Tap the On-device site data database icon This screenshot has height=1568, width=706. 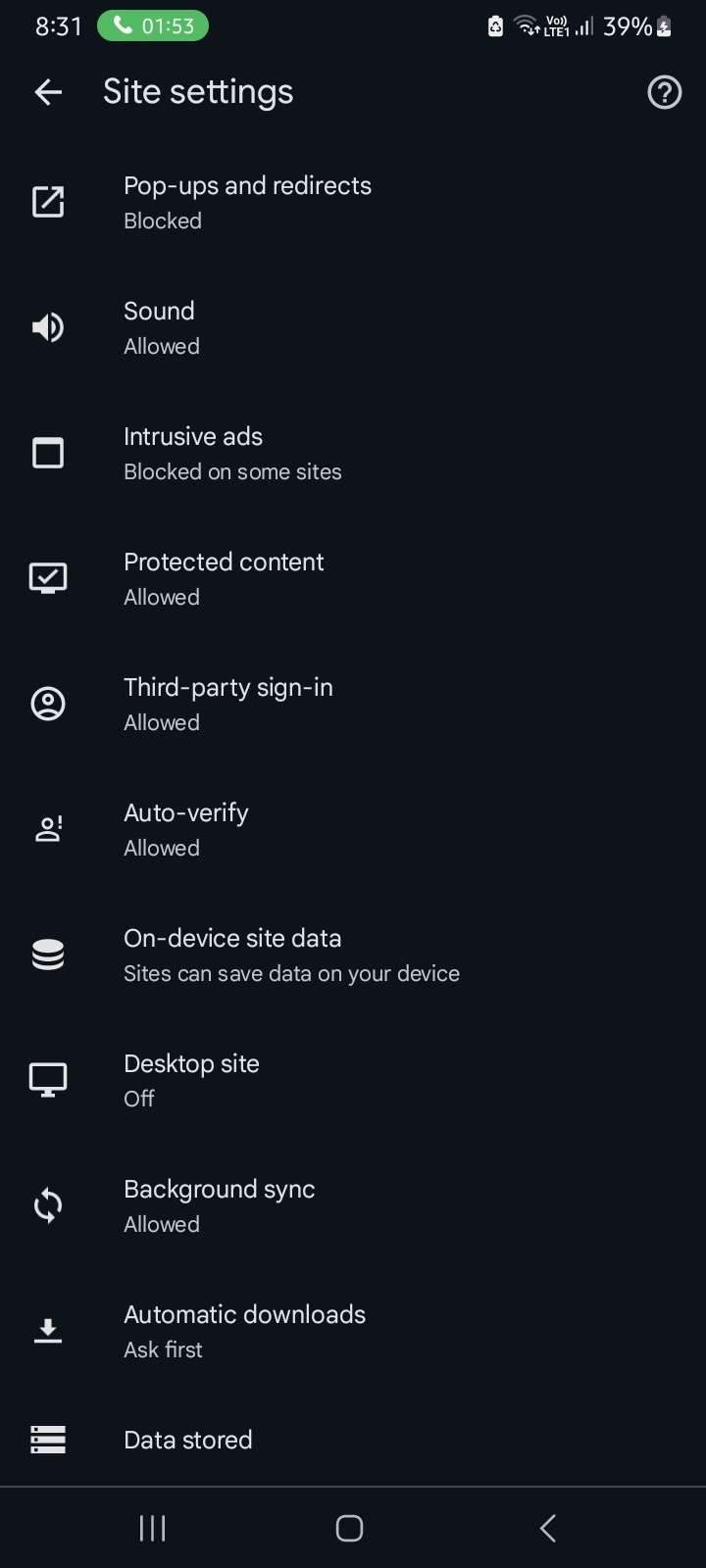coord(48,955)
